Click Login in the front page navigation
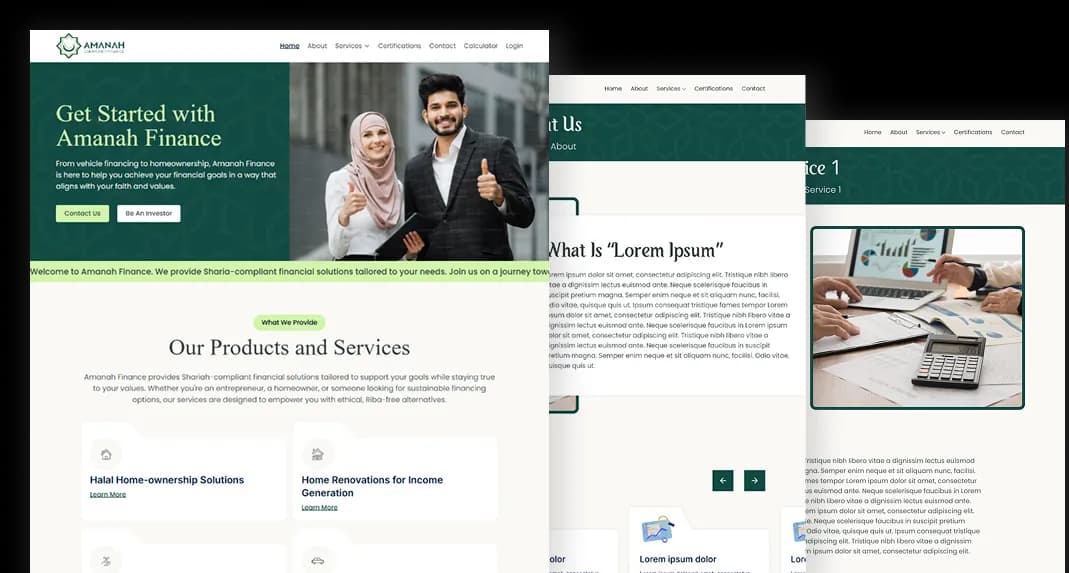 tap(515, 46)
